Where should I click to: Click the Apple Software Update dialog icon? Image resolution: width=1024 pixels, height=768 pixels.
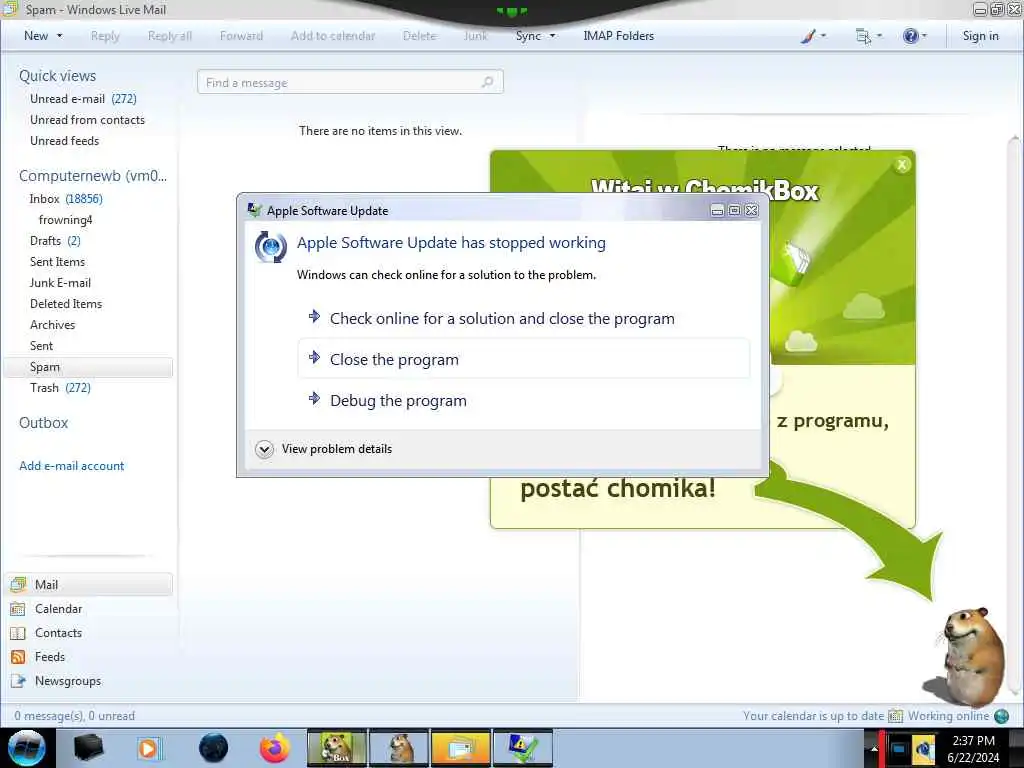270,247
